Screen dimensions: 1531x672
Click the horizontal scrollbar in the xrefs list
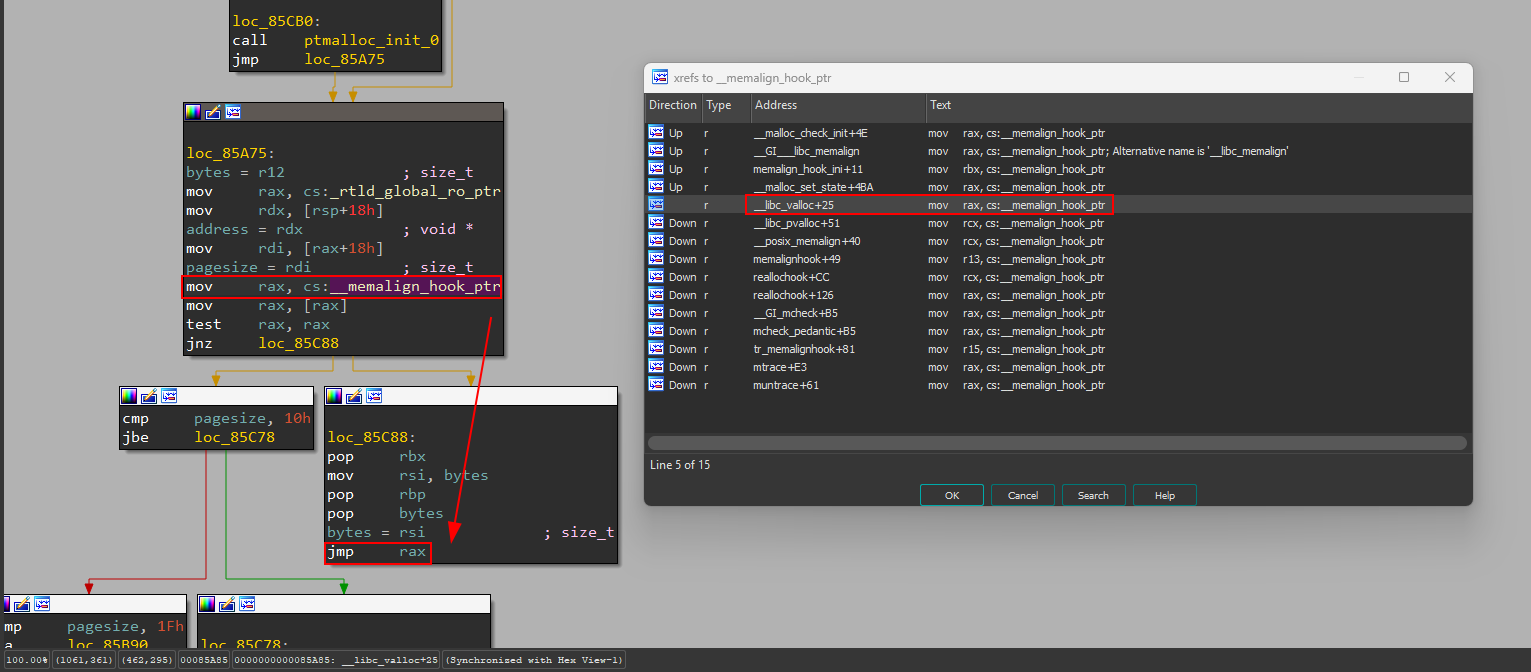pos(1057,442)
